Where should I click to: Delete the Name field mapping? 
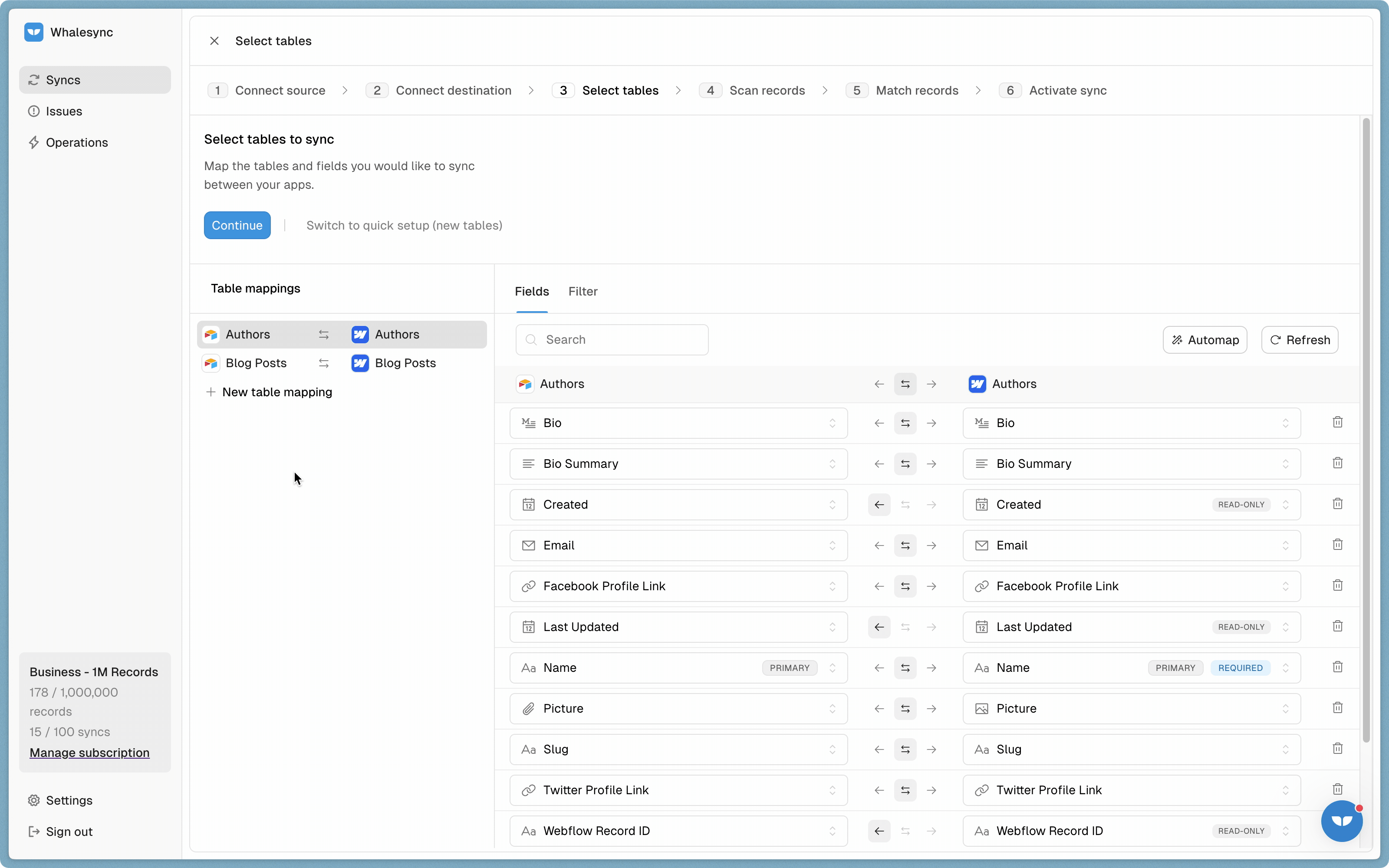(x=1337, y=667)
